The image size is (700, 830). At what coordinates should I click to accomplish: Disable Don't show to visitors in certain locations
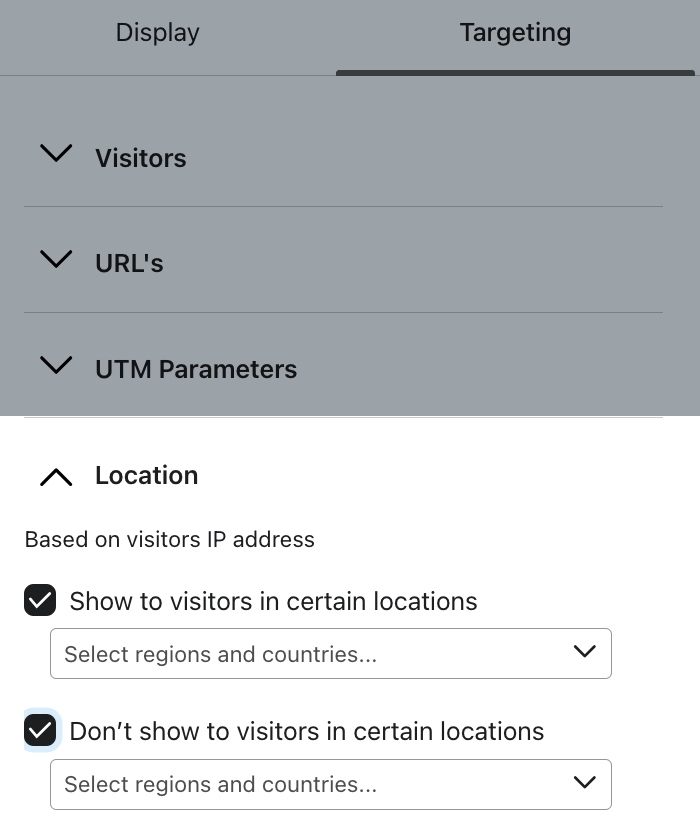pos(41,731)
